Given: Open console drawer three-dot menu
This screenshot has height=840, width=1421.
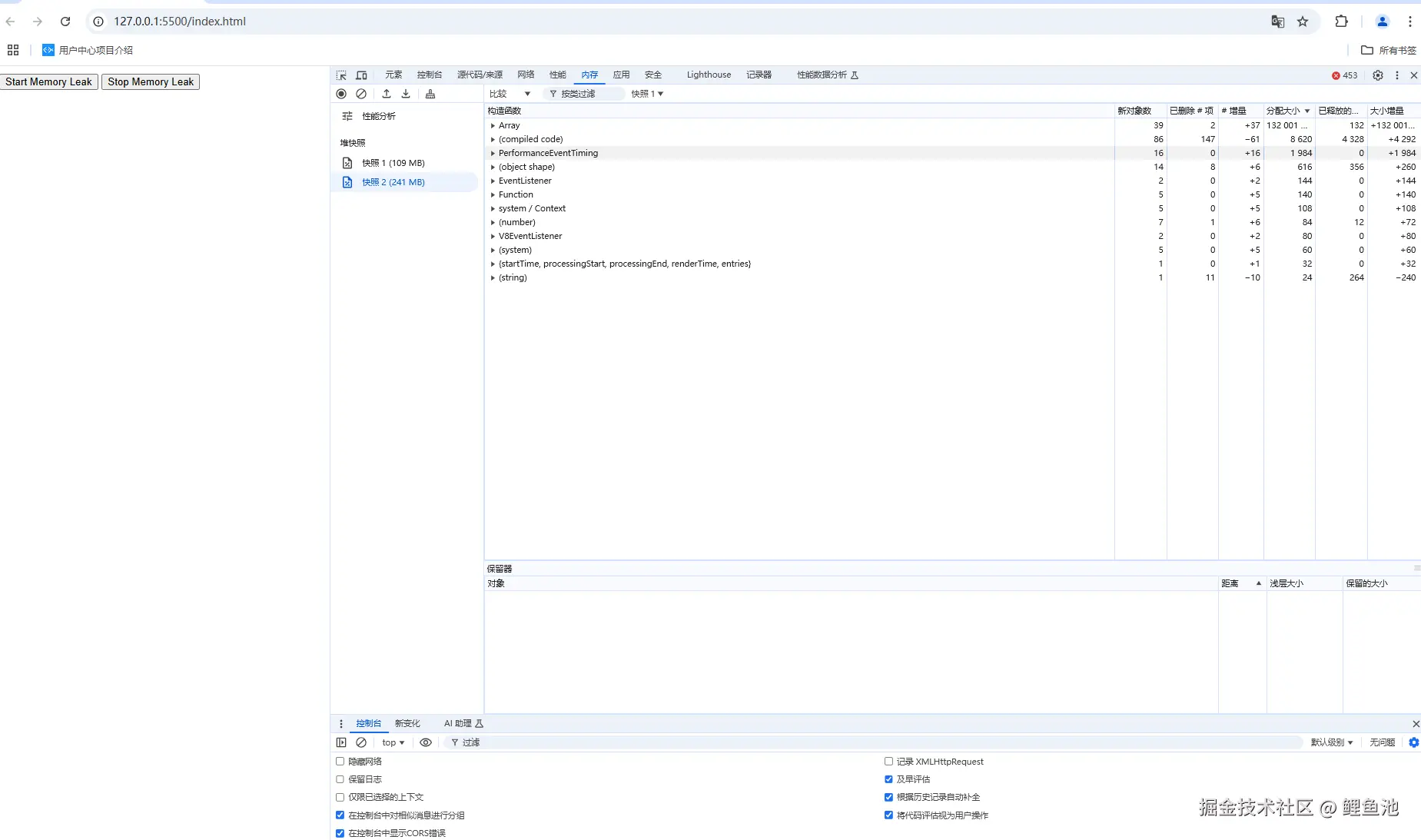Looking at the screenshot, I should point(341,724).
